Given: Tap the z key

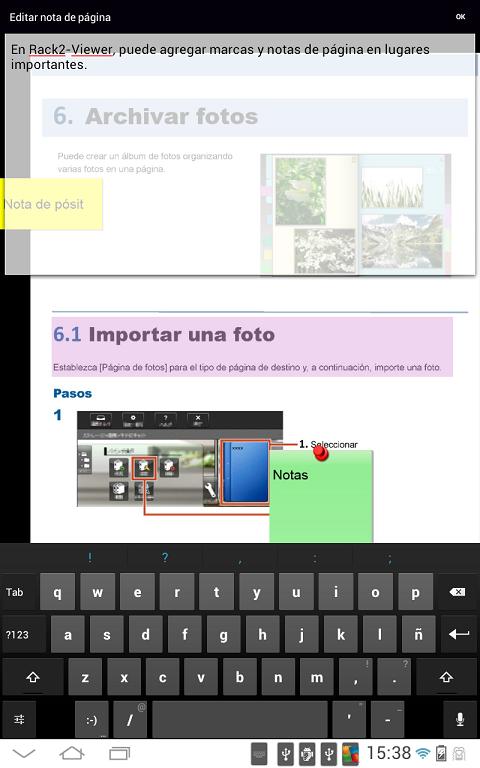Looking at the screenshot, I should tap(85, 677).
